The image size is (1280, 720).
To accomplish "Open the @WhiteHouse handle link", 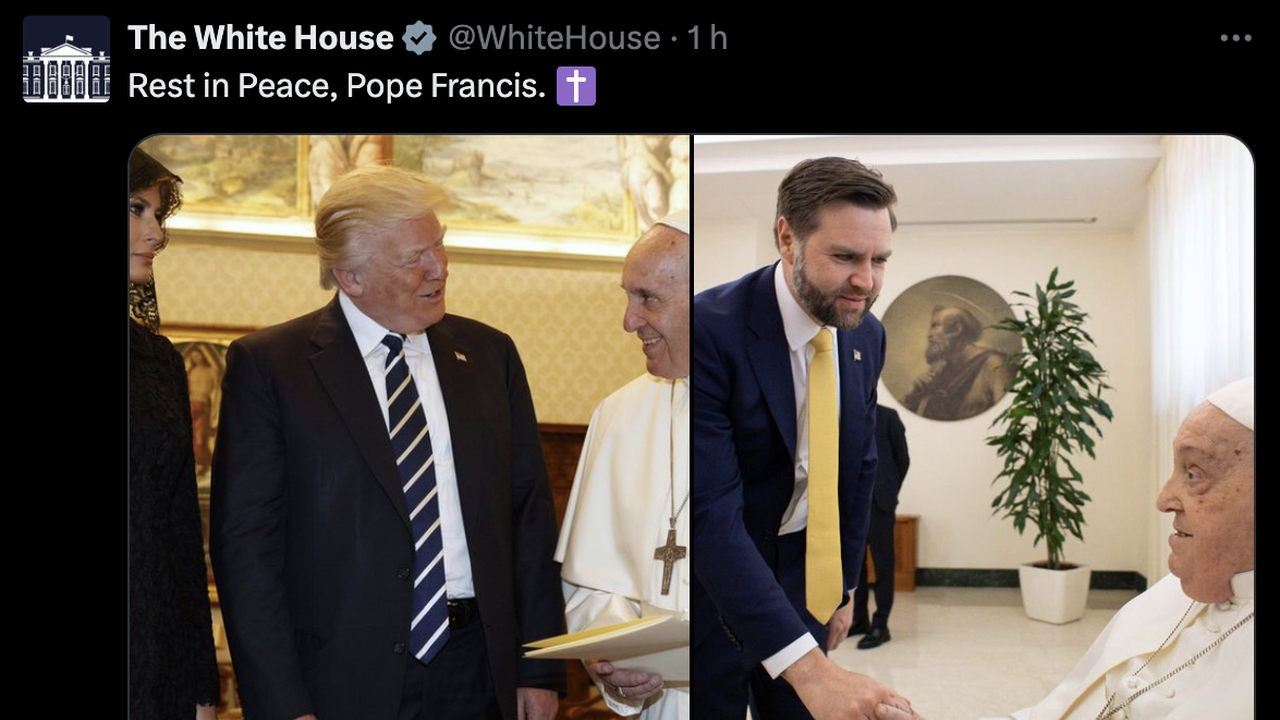I will pos(554,38).
